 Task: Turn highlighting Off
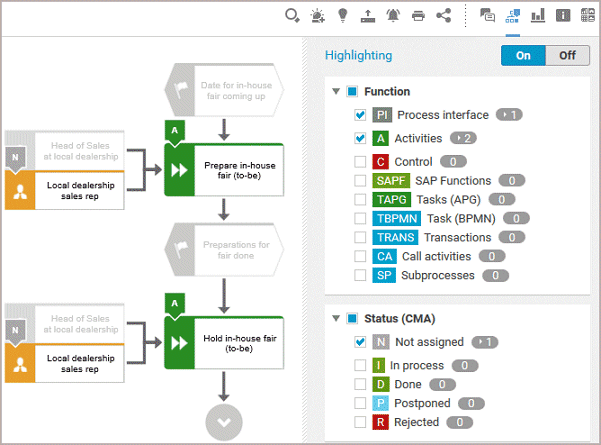tap(567, 56)
